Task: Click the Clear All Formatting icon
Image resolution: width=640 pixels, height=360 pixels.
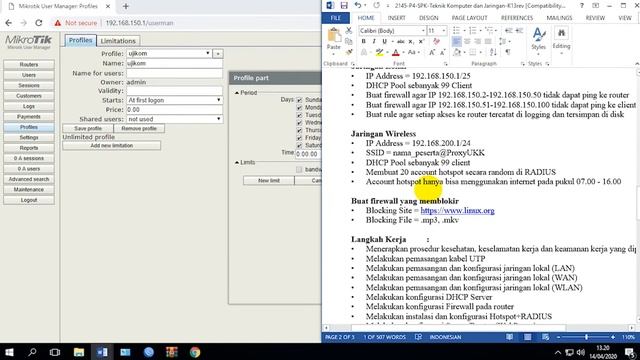Action: click(436, 41)
